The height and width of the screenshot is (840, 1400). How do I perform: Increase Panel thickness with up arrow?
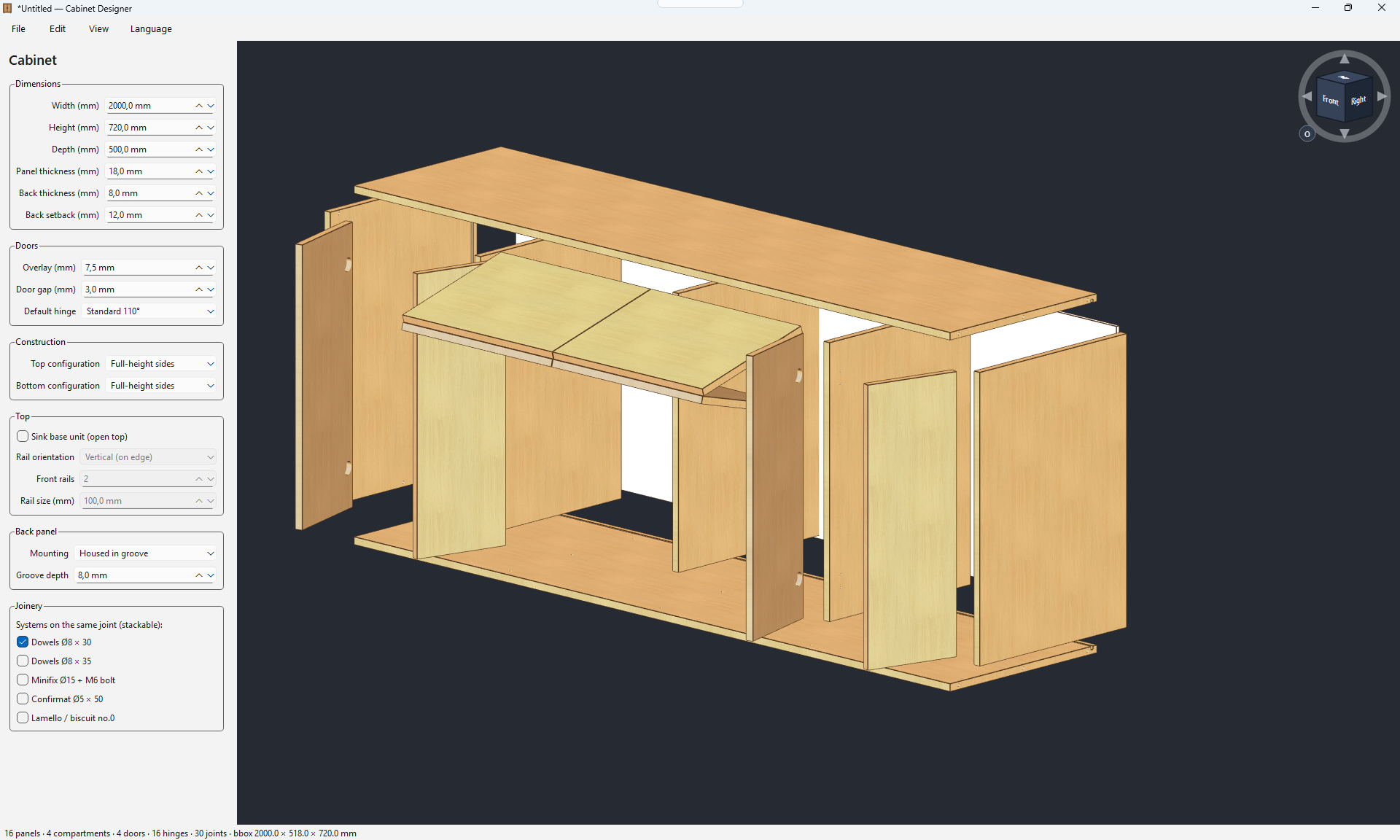click(x=198, y=171)
